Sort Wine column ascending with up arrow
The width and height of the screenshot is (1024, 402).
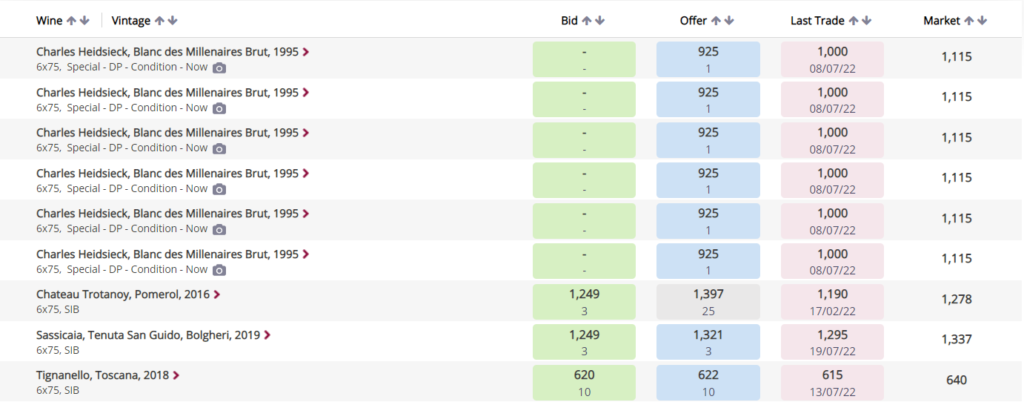point(72,21)
